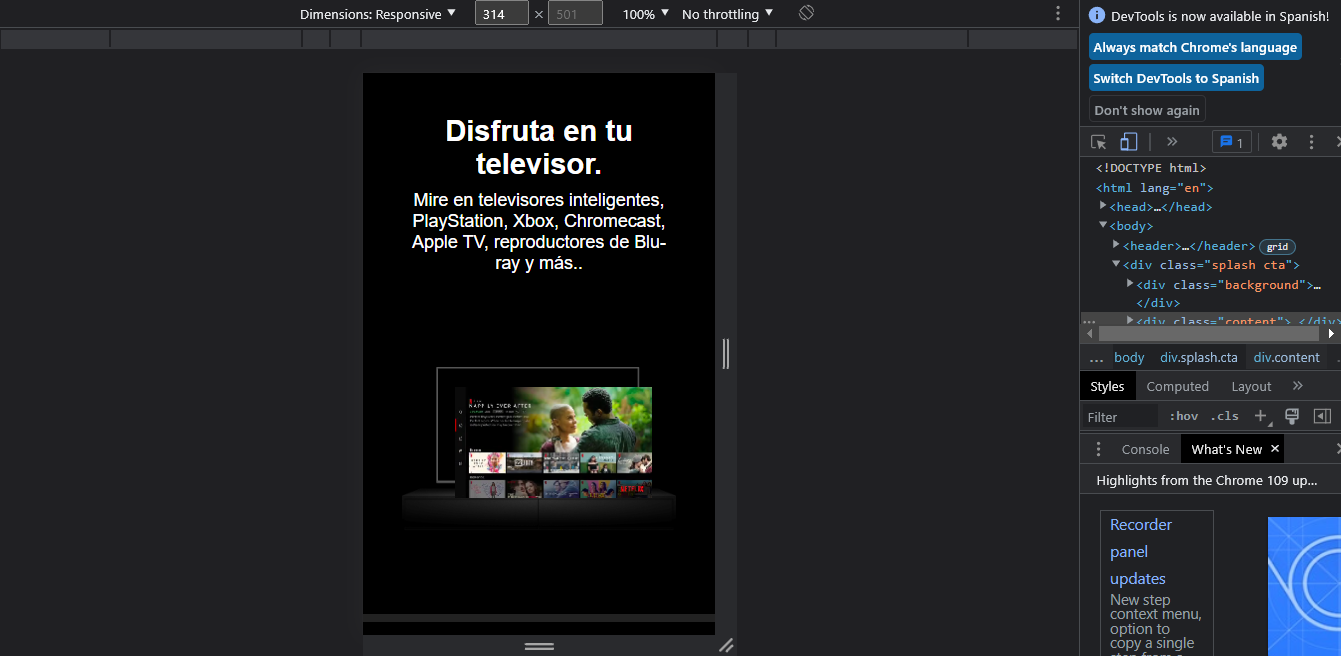The image size is (1341, 656).
Task: Toggle element hover state with :hov
Action: tap(1183, 416)
